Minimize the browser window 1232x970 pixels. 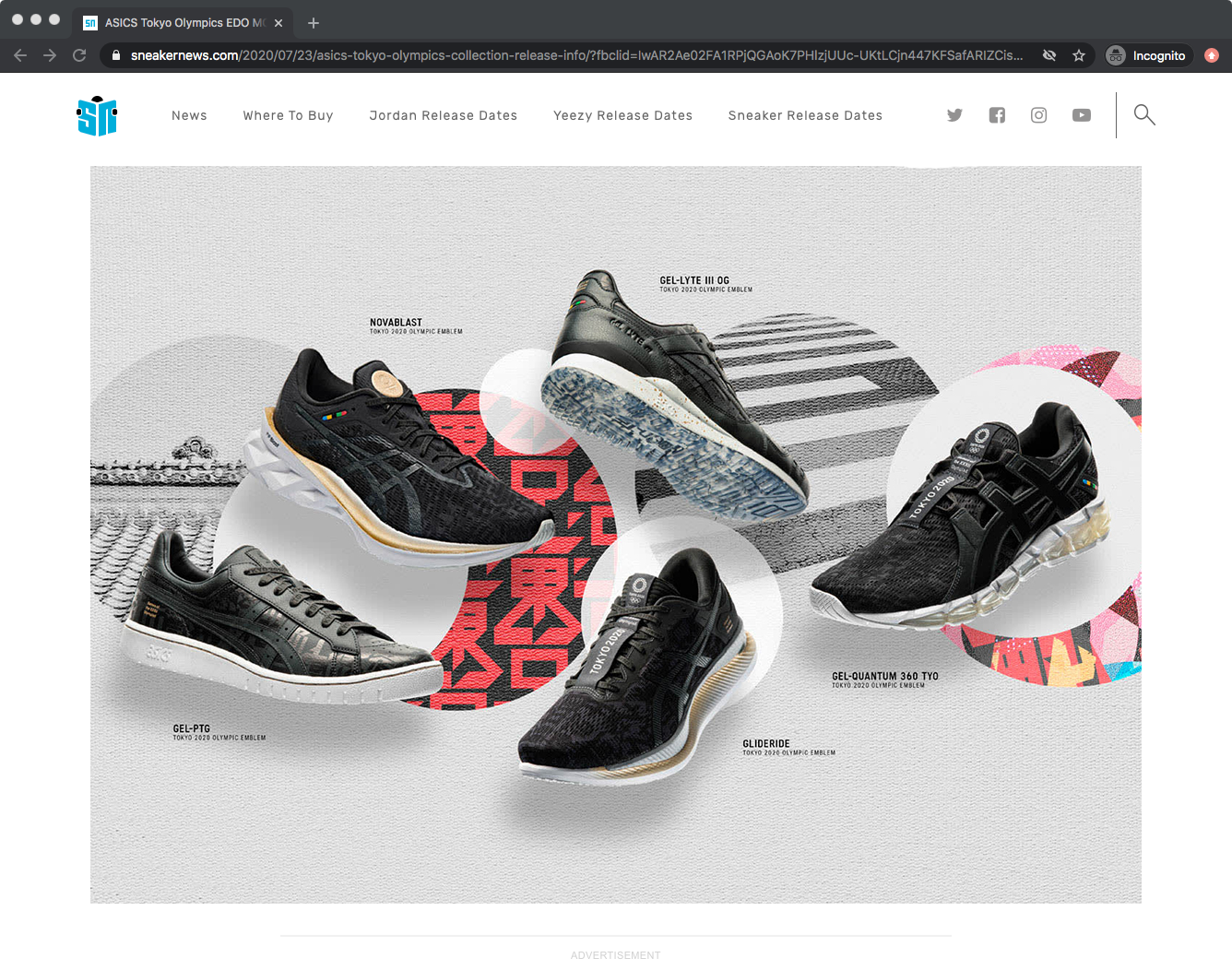click(x=36, y=19)
